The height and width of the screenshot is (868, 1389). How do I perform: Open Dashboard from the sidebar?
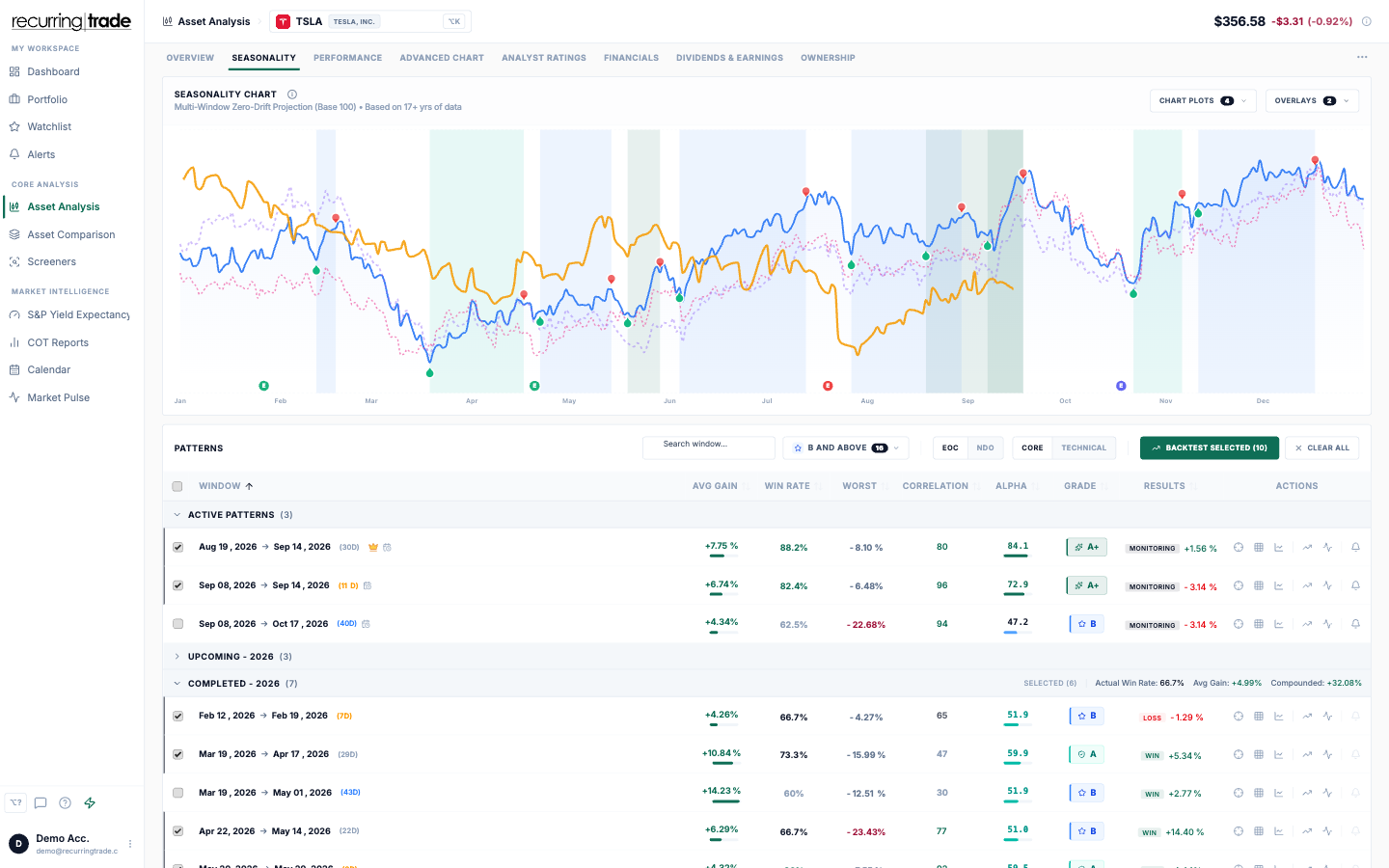(x=54, y=71)
